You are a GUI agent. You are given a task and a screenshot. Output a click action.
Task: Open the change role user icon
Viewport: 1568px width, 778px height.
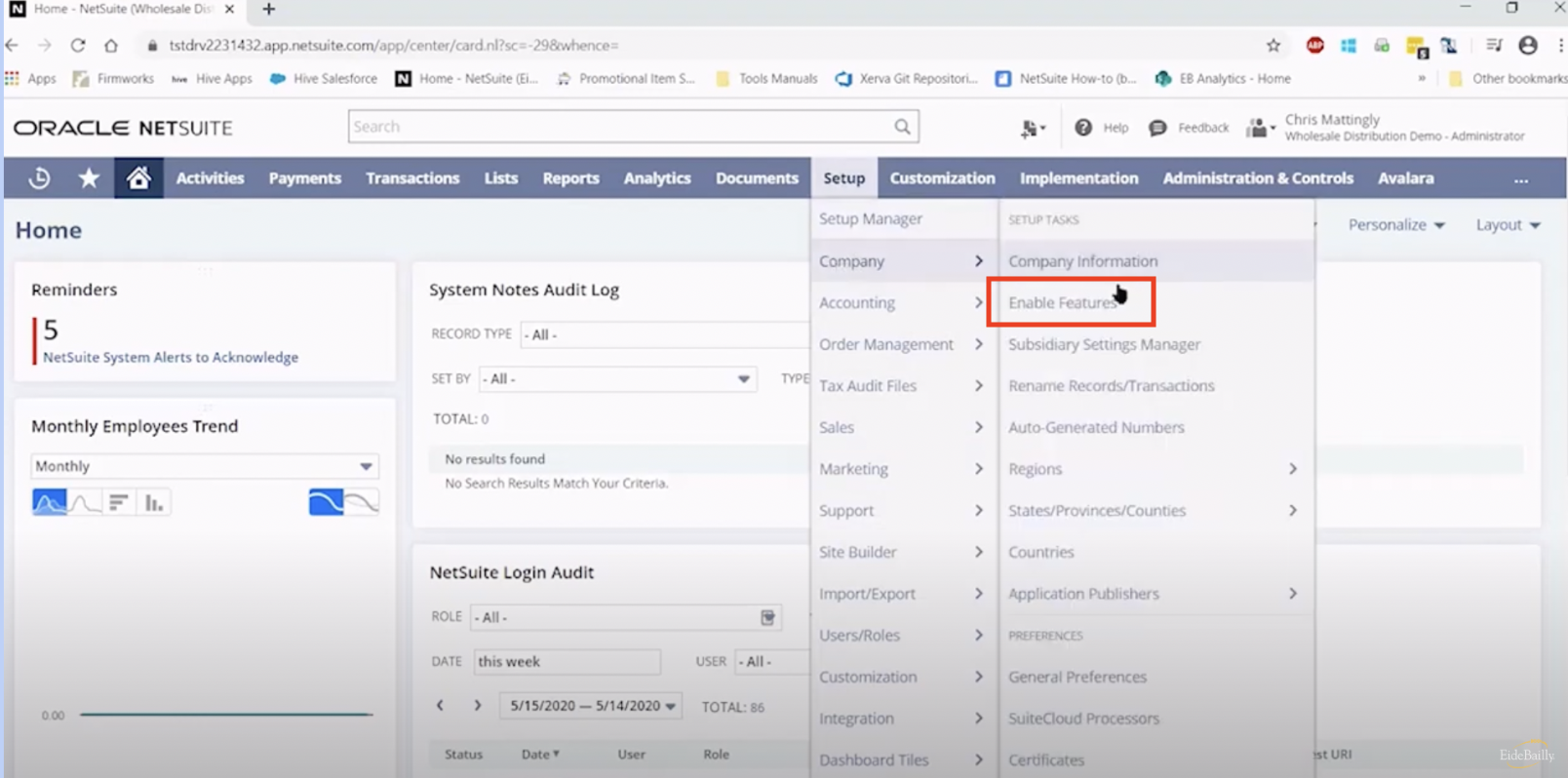point(1260,128)
